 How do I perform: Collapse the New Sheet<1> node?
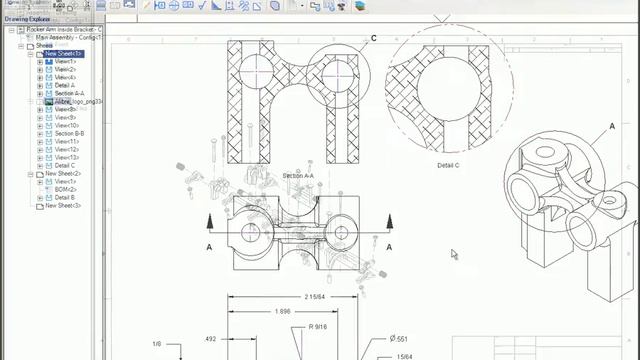tap(31, 54)
